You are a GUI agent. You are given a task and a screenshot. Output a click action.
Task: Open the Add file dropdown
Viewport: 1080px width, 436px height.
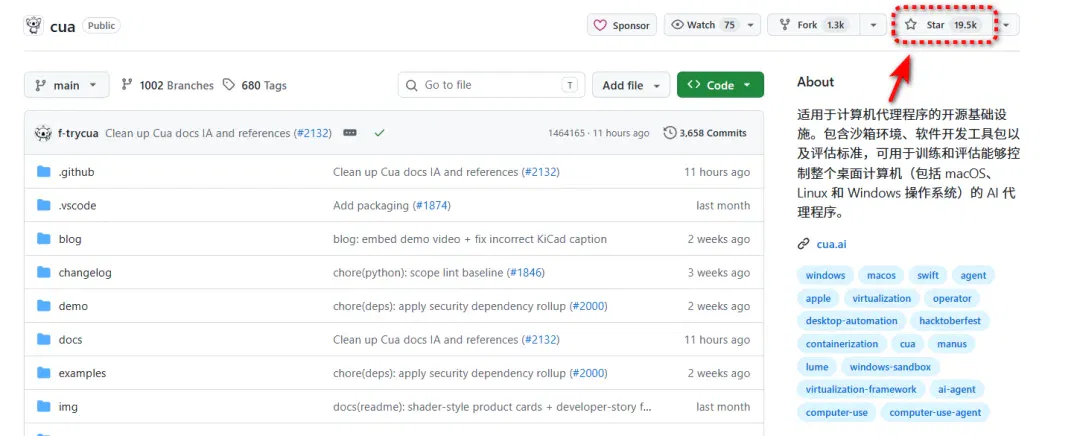tap(631, 85)
